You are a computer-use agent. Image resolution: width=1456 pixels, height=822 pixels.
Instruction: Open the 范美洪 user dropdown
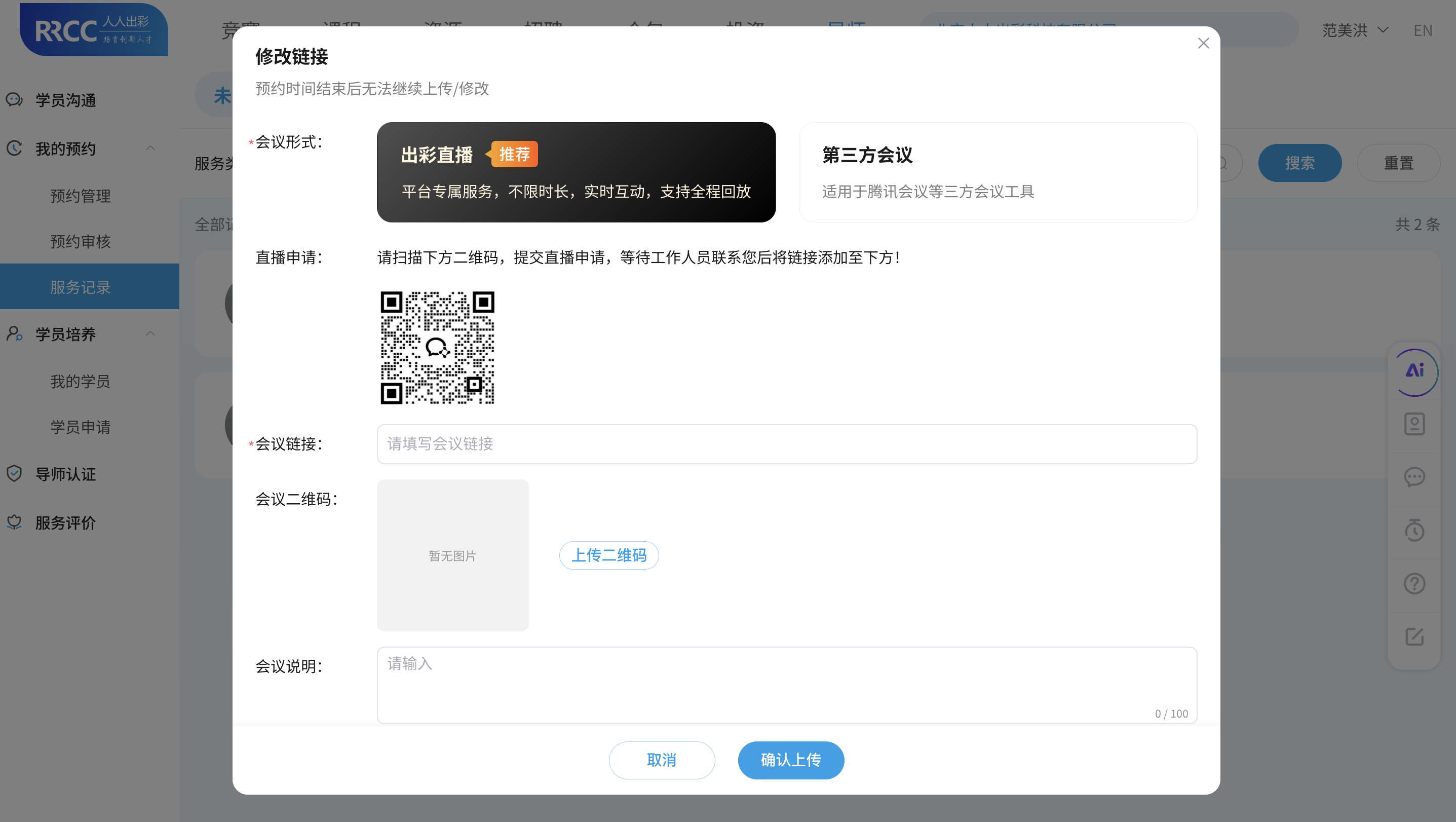pyautogui.click(x=1355, y=30)
